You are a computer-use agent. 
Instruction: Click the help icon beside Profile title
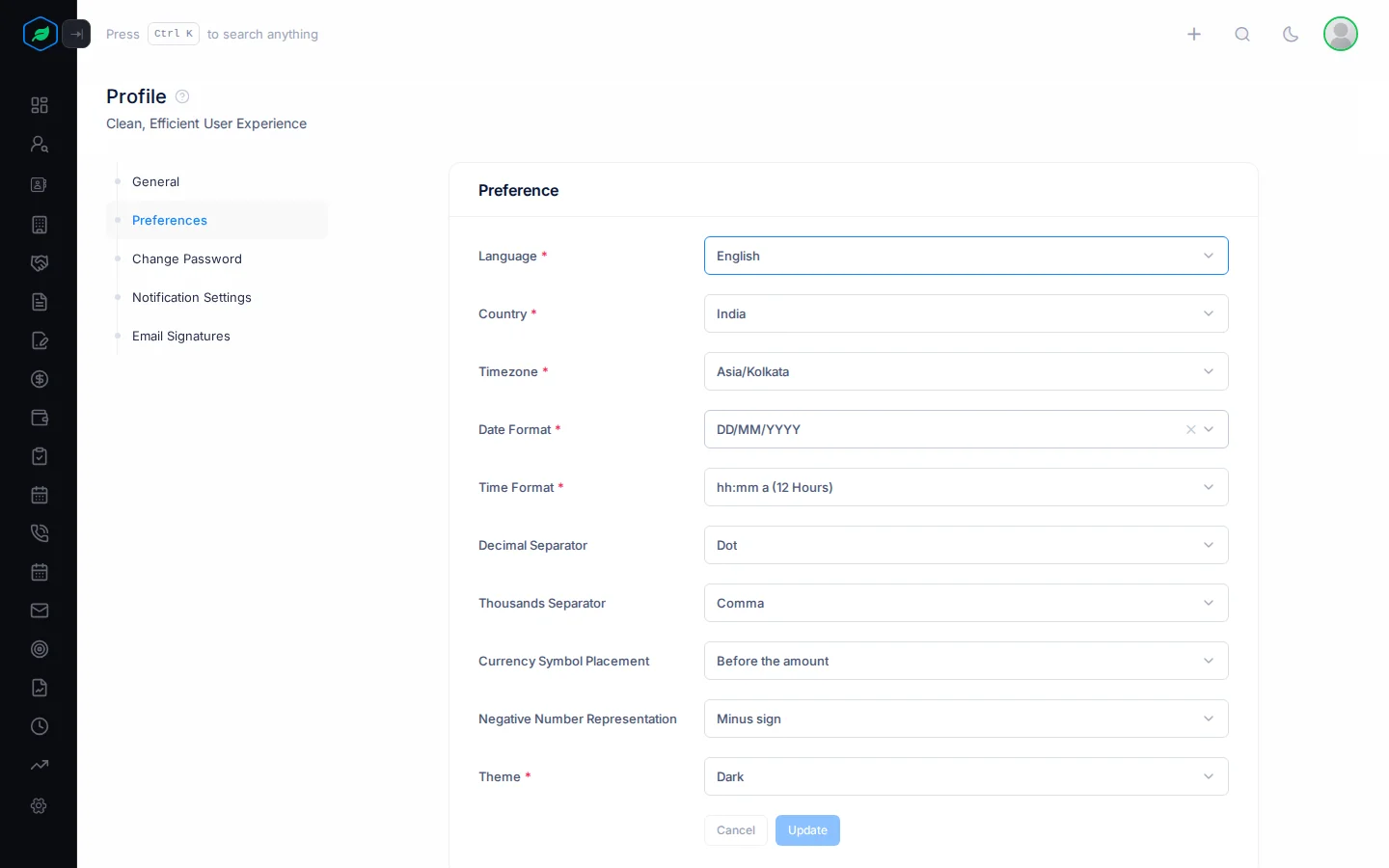[x=182, y=96]
